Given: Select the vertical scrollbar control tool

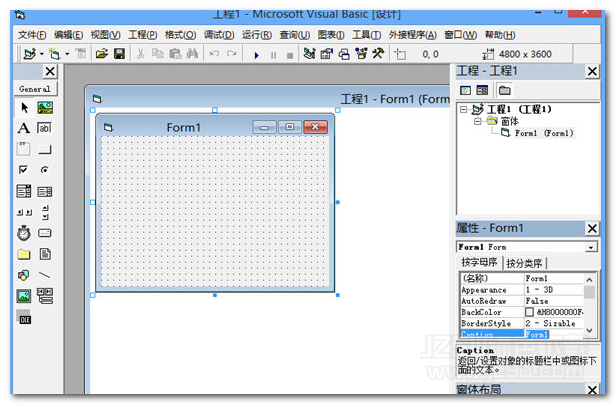Looking at the screenshot, I should [46, 213].
